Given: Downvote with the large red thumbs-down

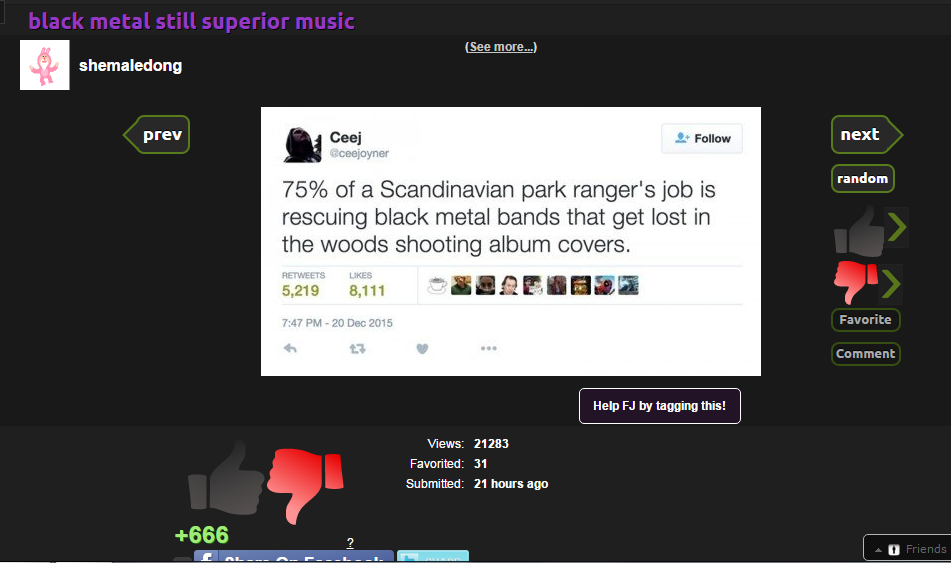Looking at the screenshot, I should pyautogui.click(x=306, y=485).
